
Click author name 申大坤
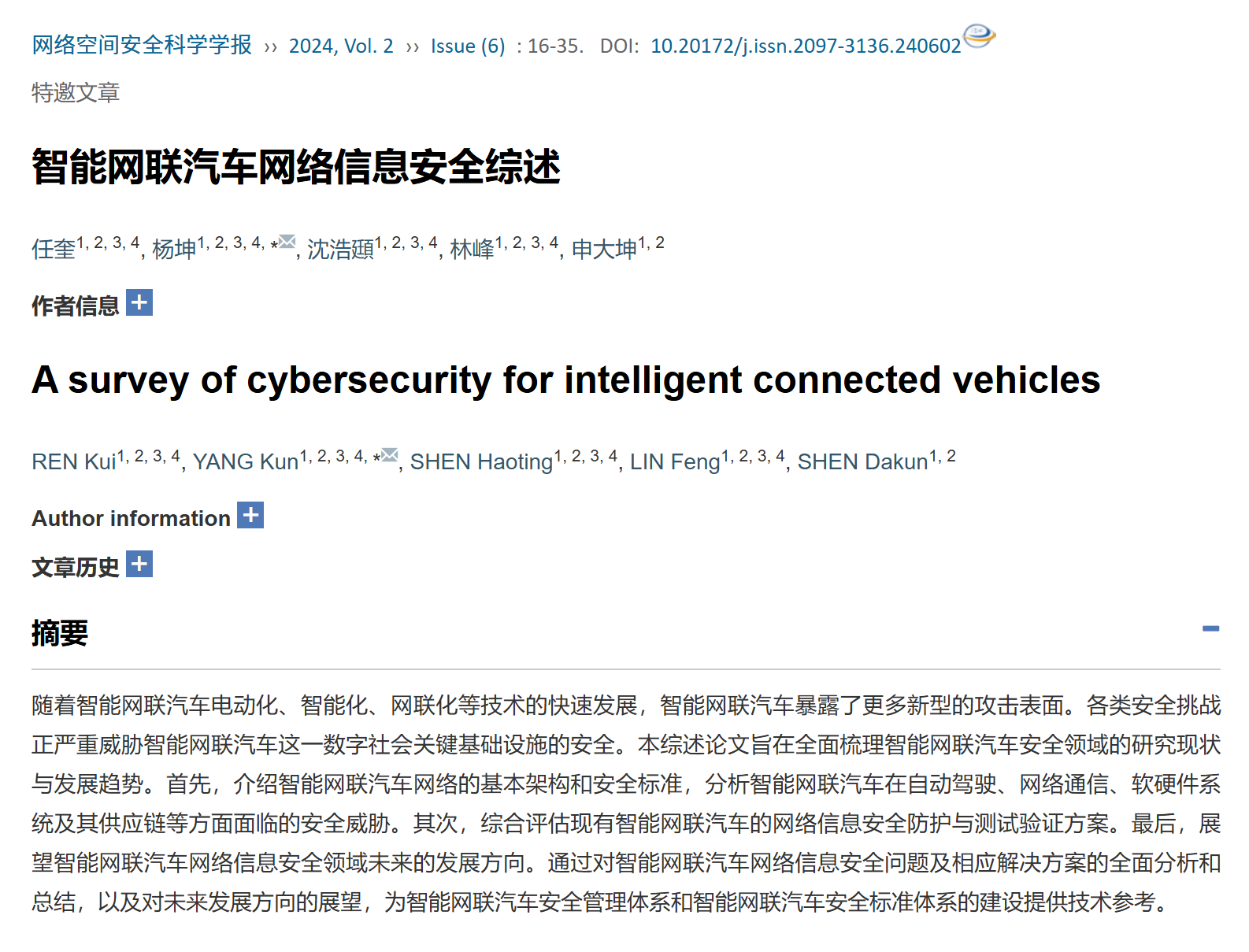point(604,250)
